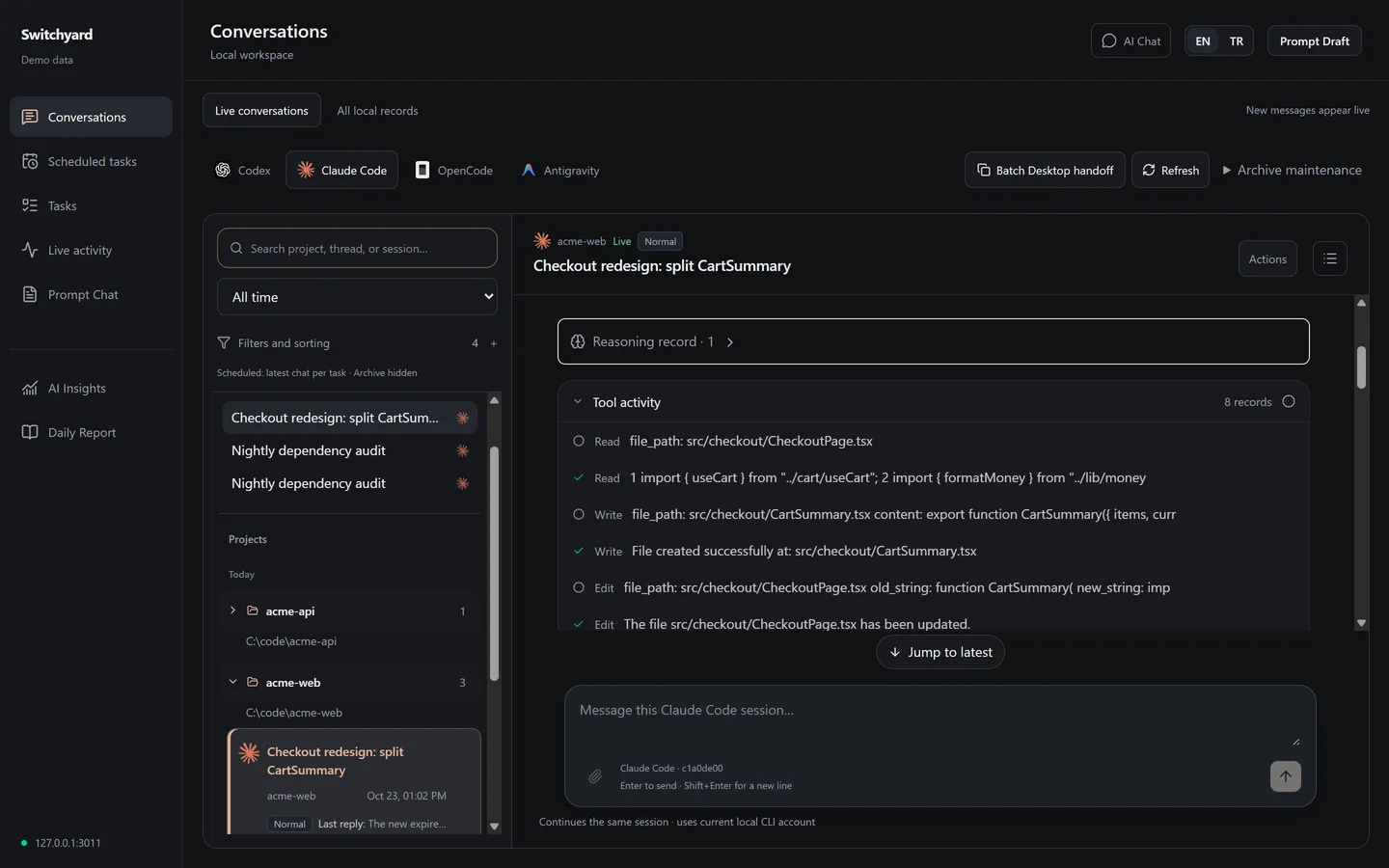Viewport: 1389px width, 868px height.
Task: Open the list icon button beside Actions
Action: click(x=1330, y=258)
